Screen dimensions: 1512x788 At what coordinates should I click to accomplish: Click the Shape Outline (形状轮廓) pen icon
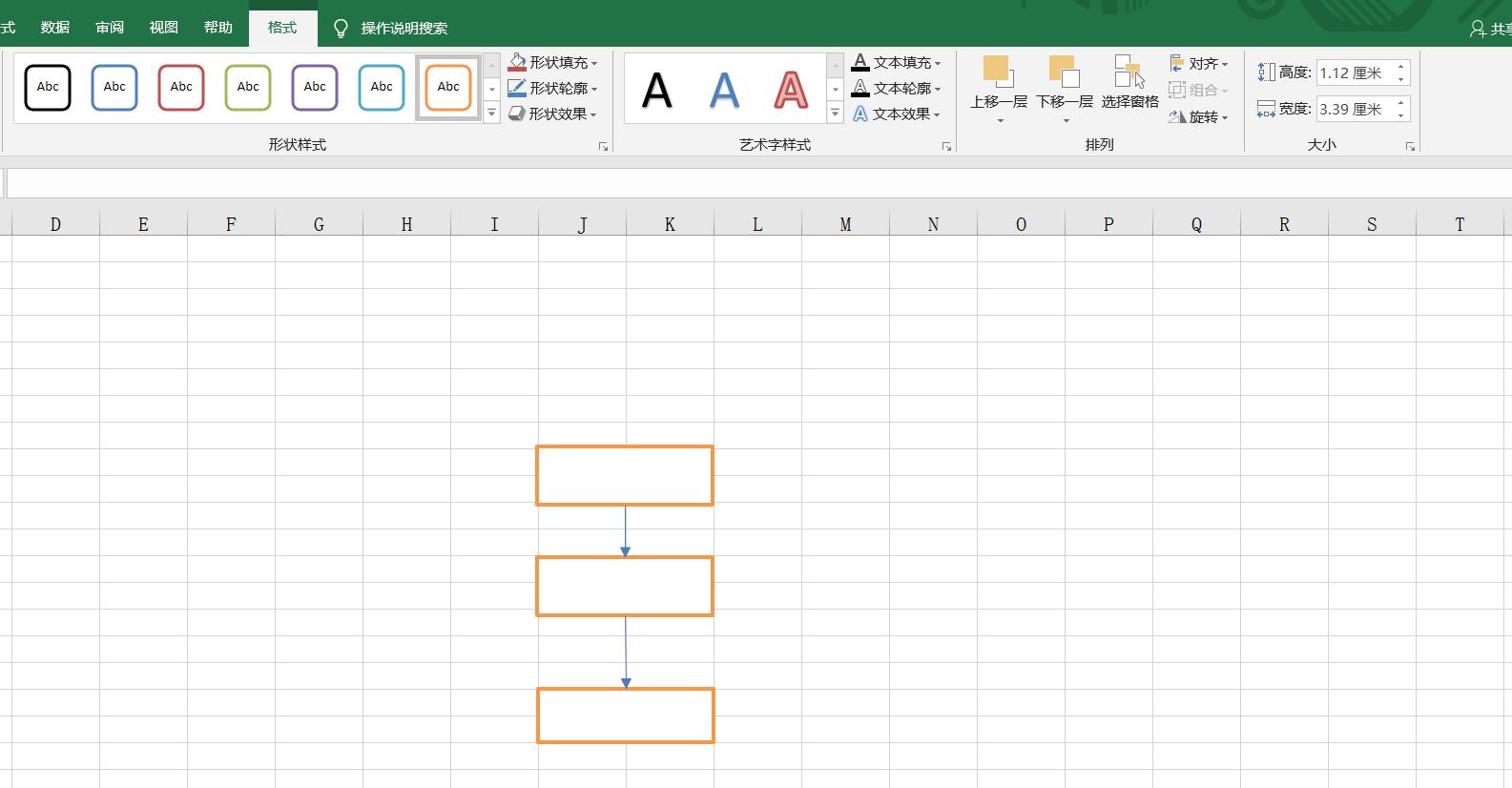[x=517, y=89]
